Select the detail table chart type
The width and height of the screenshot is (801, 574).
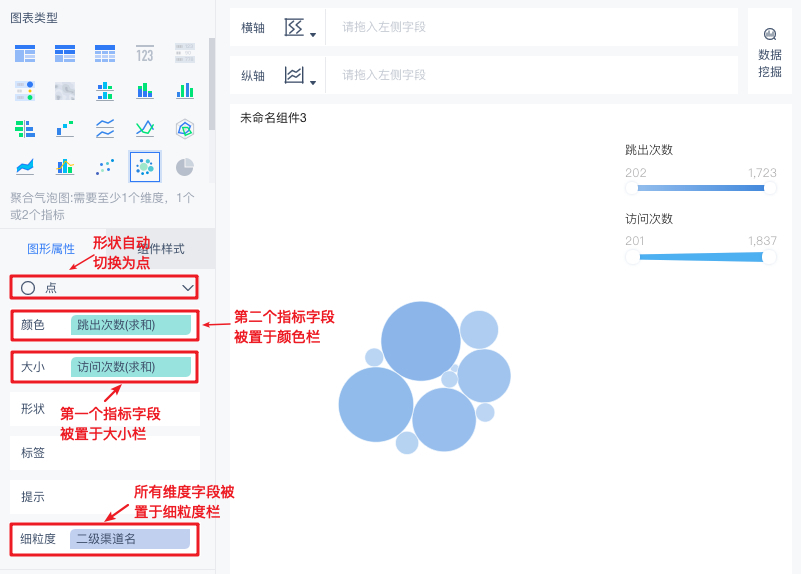point(105,53)
